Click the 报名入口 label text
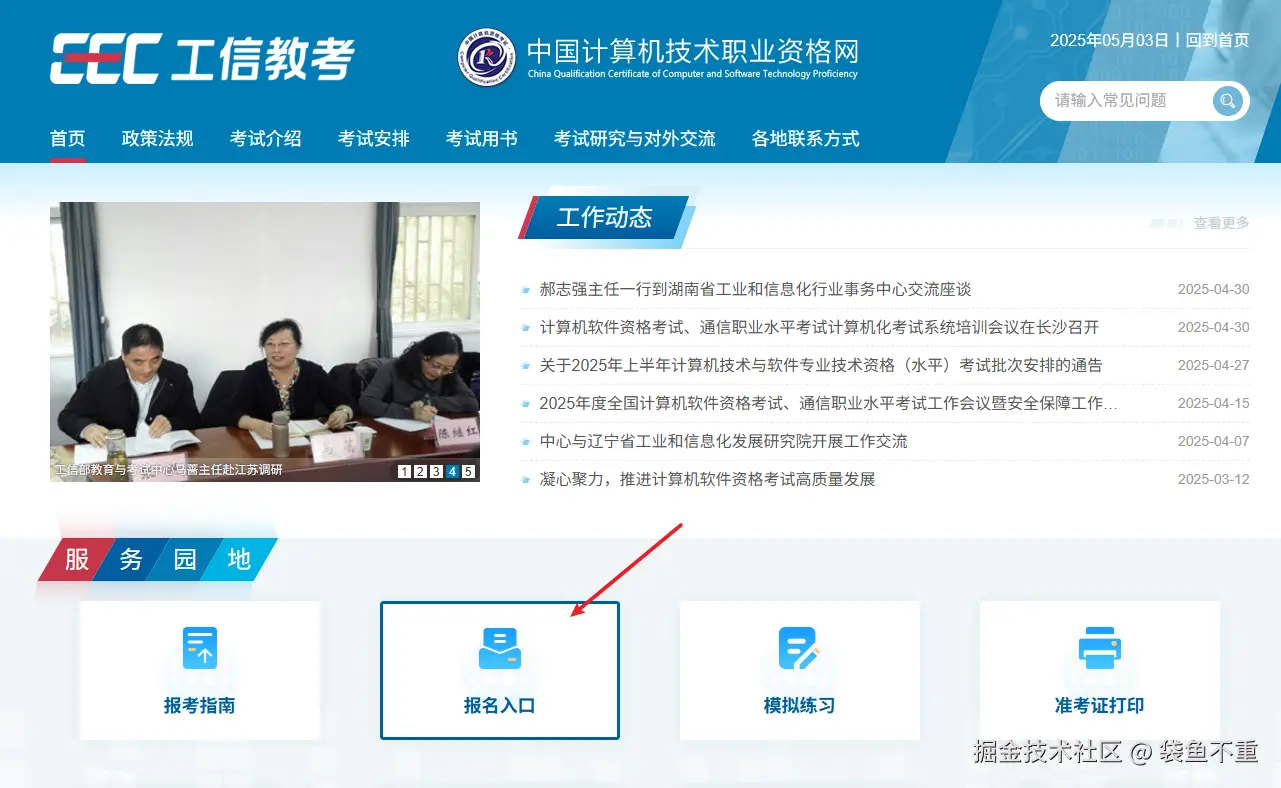 pos(500,705)
